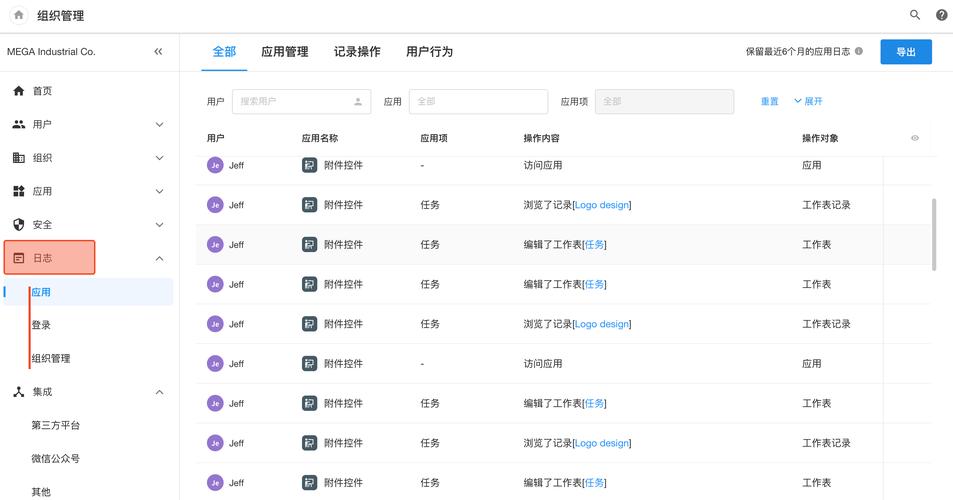Image resolution: width=953 pixels, height=500 pixels.
Task: Click the 重置 reset link
Action: pyautogui.click(x=769, y=102)
